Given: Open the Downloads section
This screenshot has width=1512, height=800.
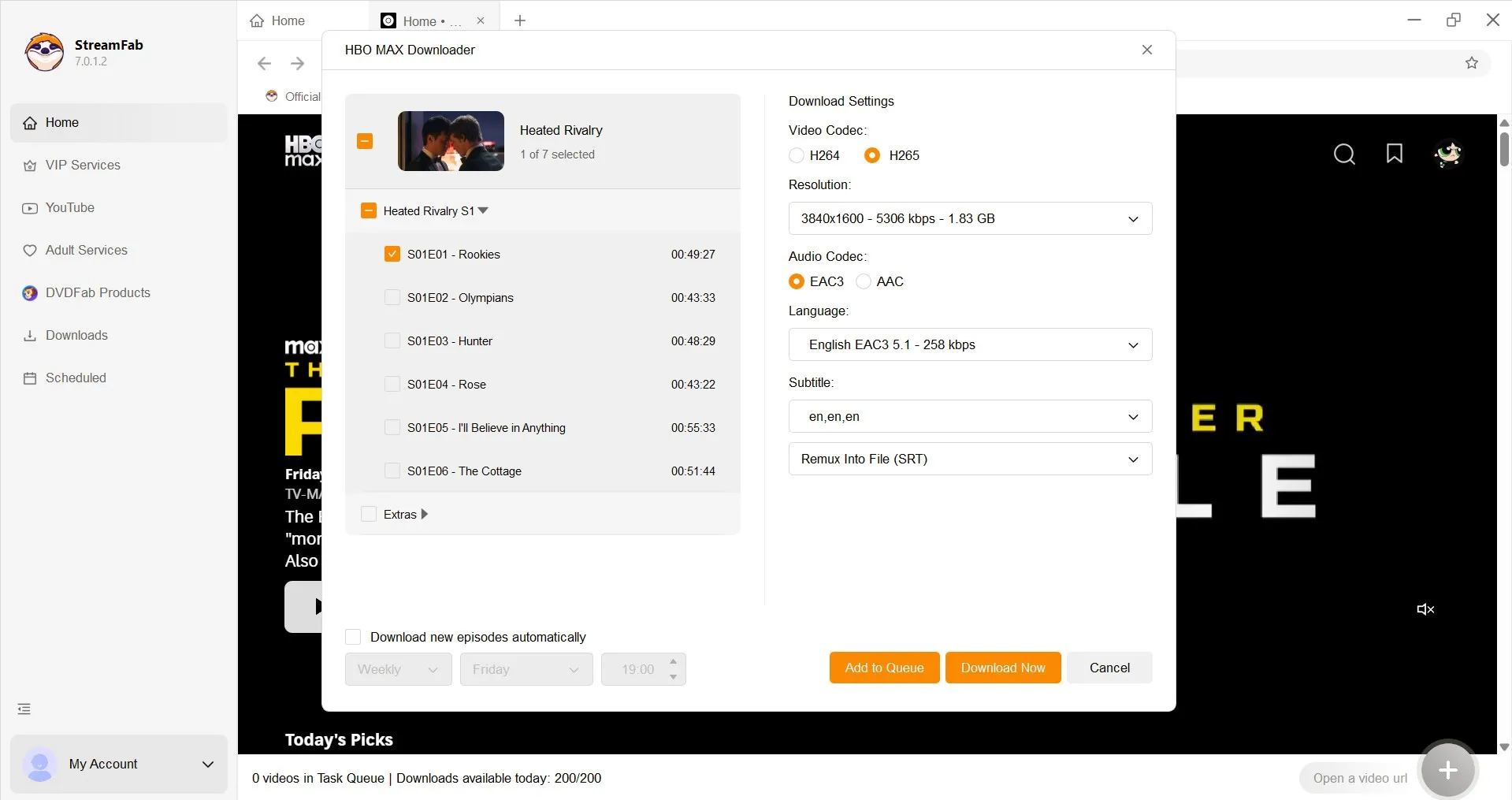Looking at the screenshot, I should tap(76, 335).
